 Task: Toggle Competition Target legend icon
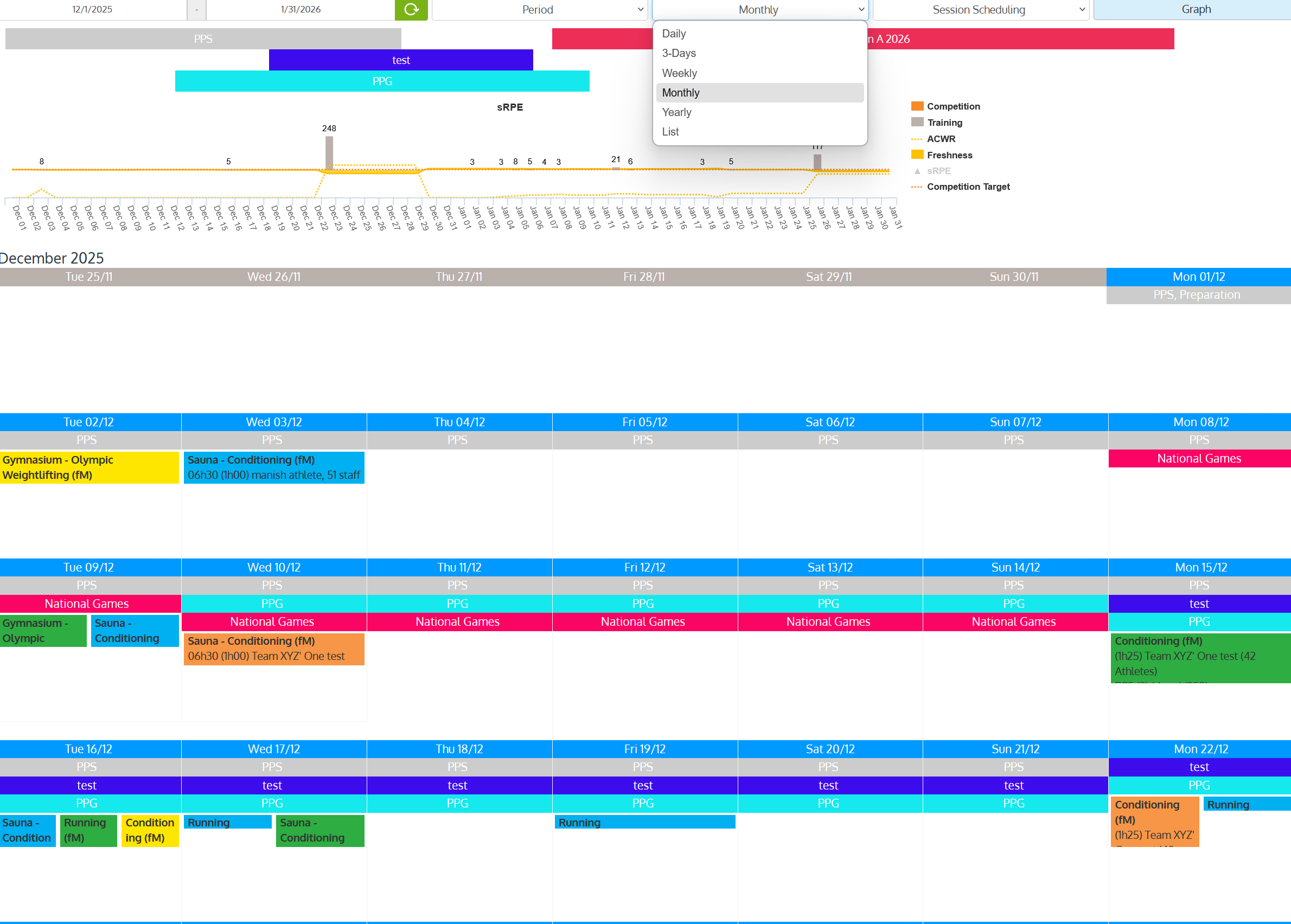coord(917,187)
